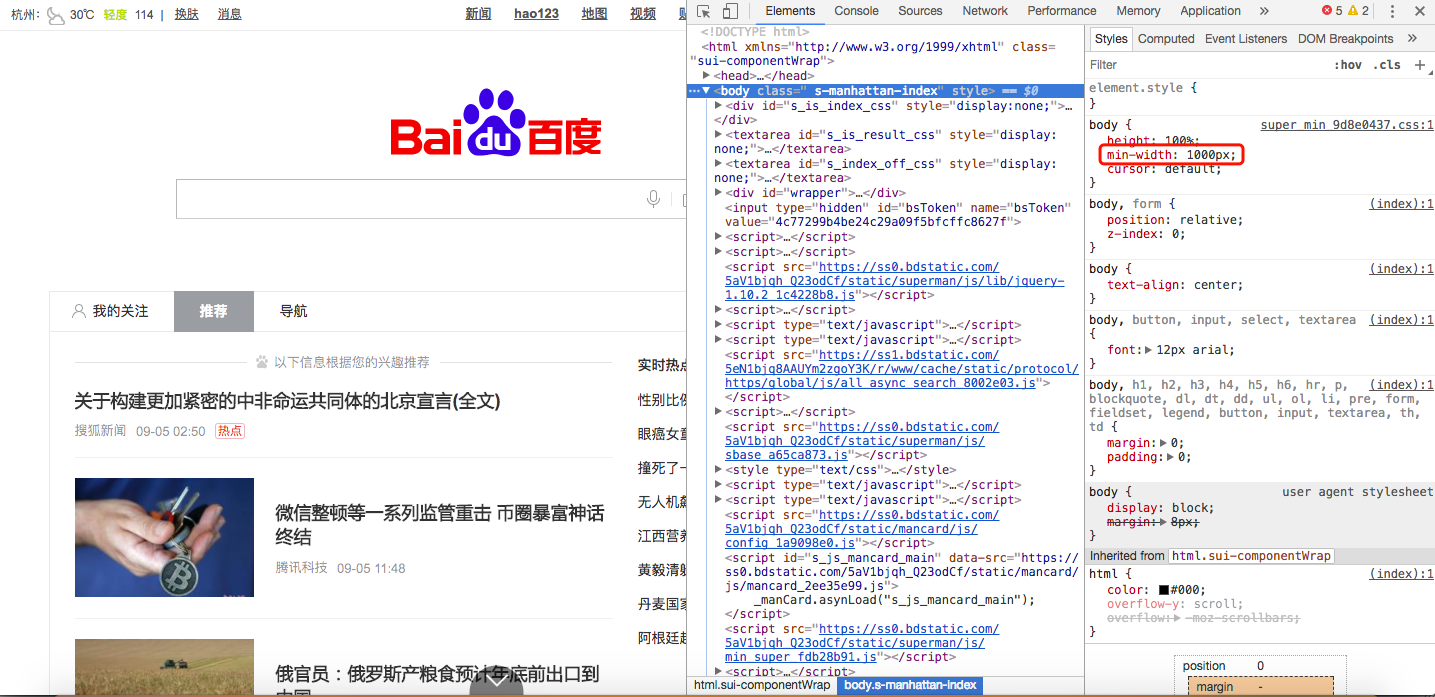Switch to the Network tab
The height and width of the screenshot is (697, 1435).
tap(984, 11)
